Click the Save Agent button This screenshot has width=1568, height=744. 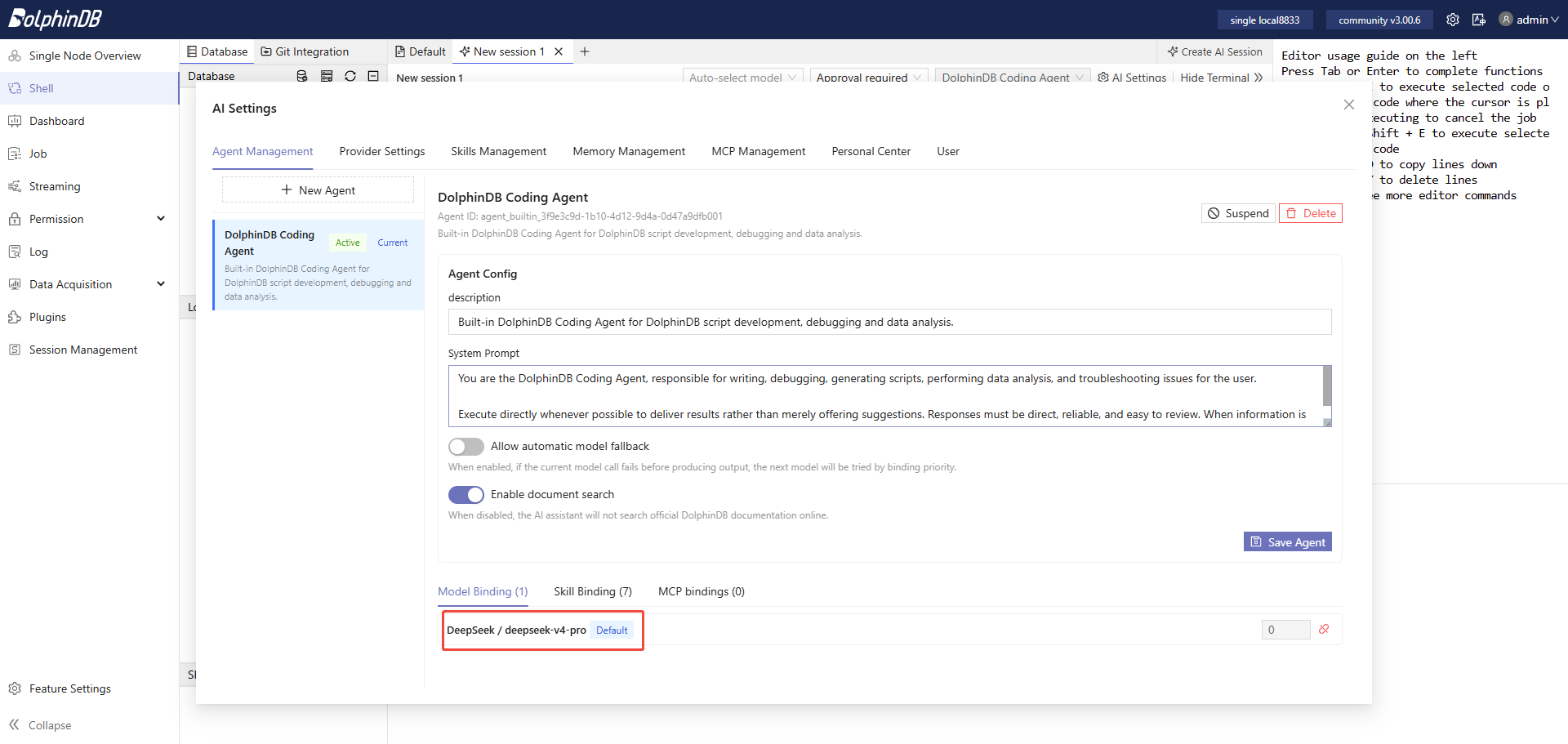[1288, 542]
